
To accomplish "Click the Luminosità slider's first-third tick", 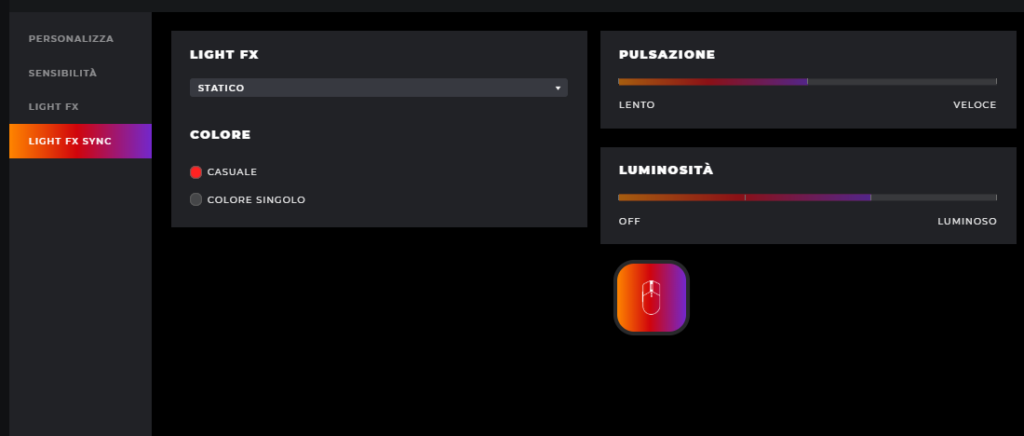I will [x=745, y=197].
